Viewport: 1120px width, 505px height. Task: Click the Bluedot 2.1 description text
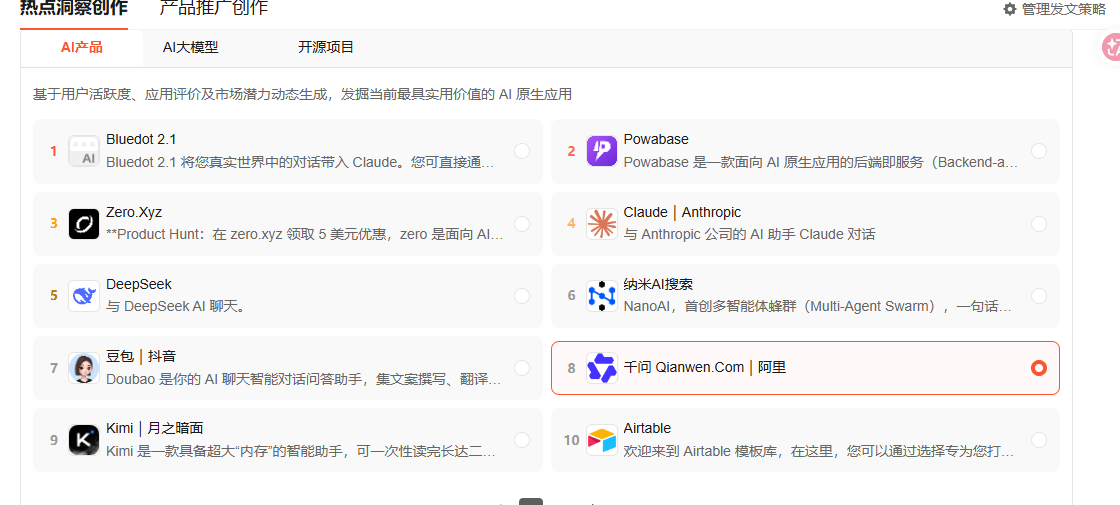[300, 162]
